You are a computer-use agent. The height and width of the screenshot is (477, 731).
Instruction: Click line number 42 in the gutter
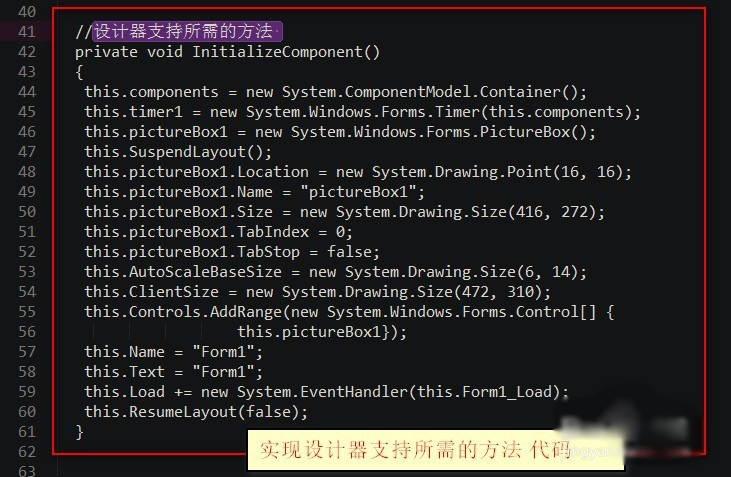pos(27,51)
